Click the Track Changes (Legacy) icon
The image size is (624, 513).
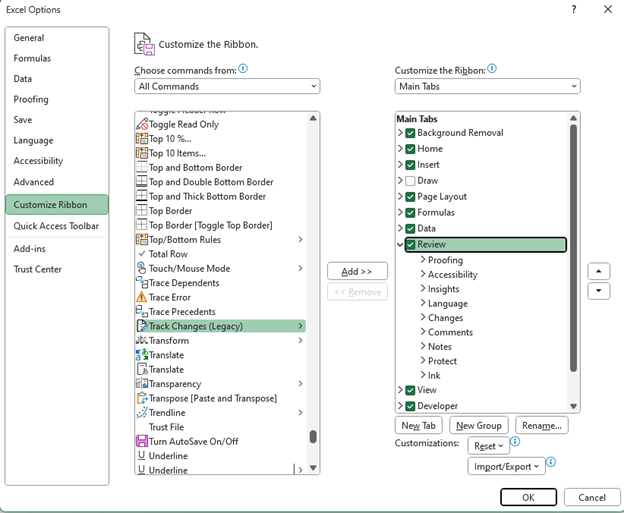pyautogui.click(x=142, y=326)
